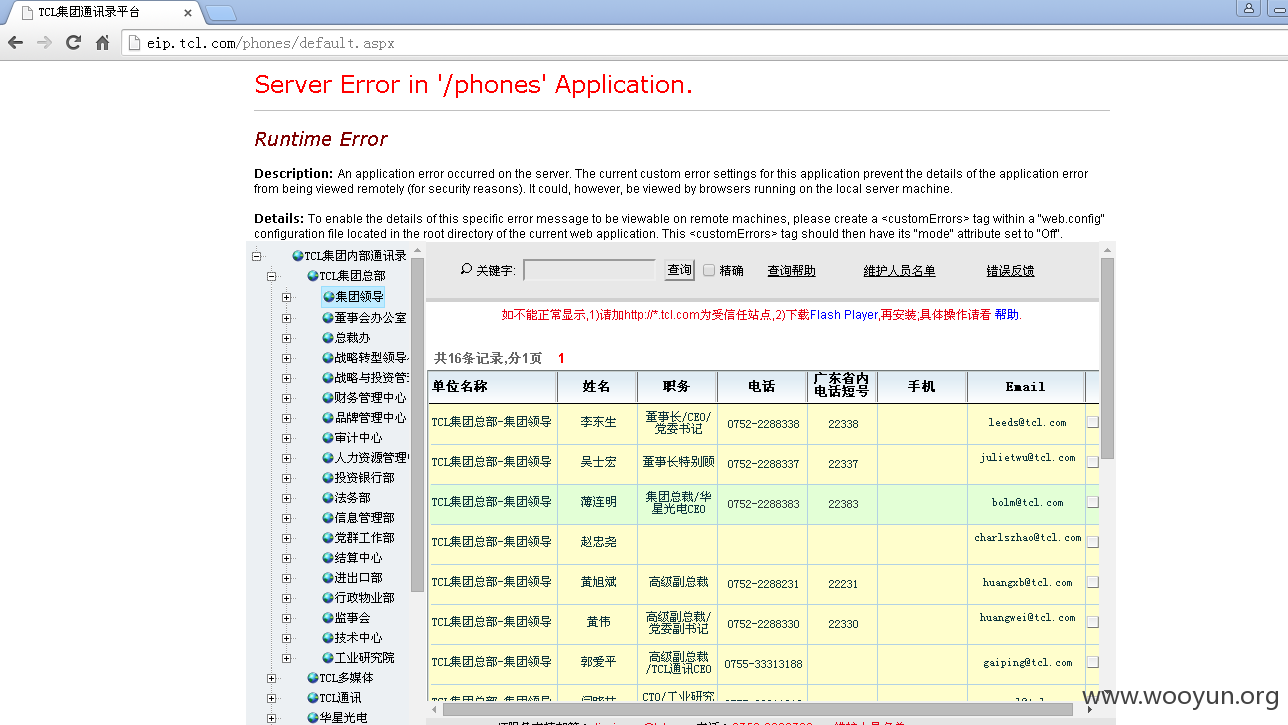
Task: Click the globe icon beside TCL通讯
Action: coord(313,697)
